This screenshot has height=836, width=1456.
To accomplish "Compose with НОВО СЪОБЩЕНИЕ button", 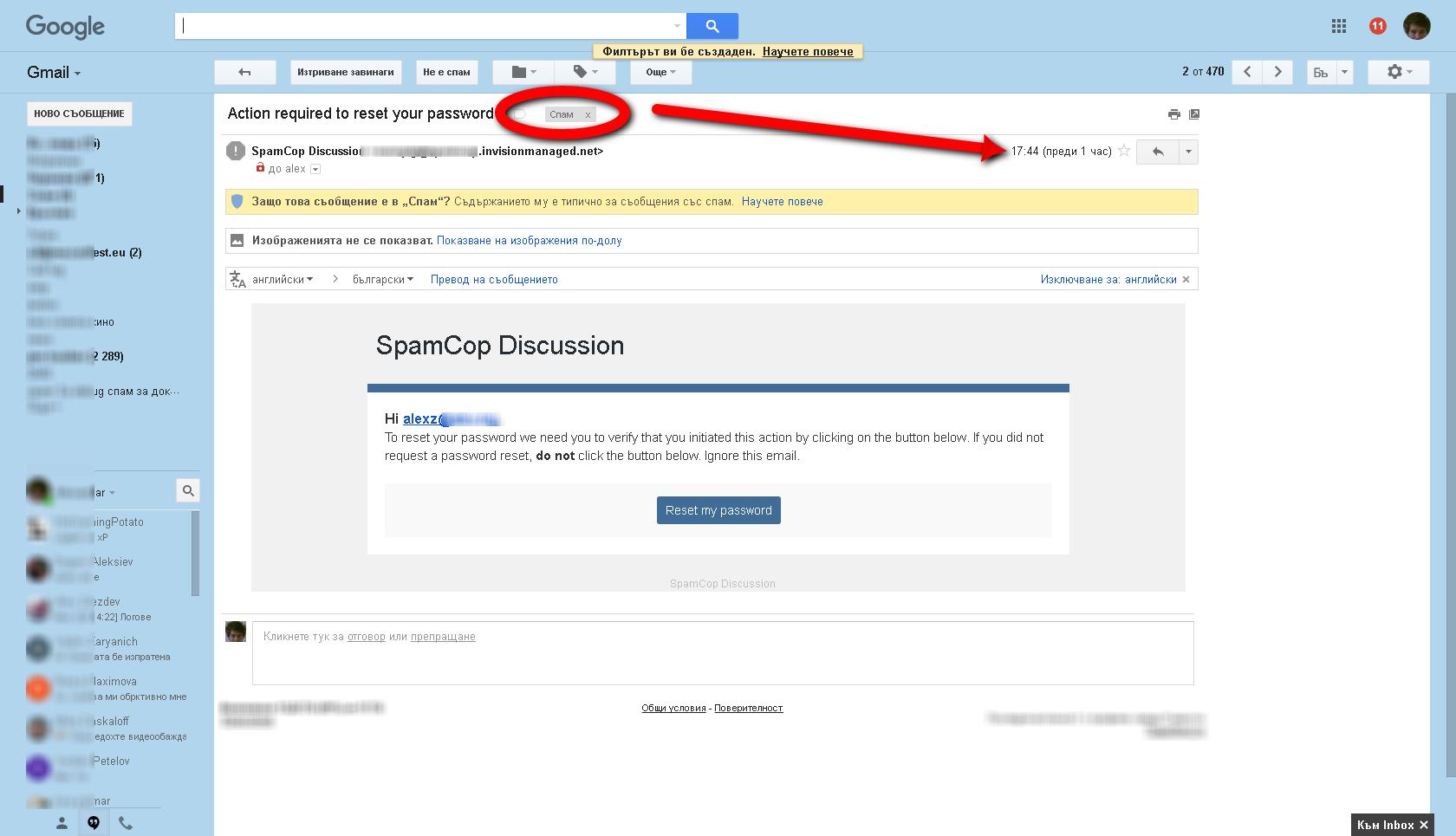I will (80, 113).
